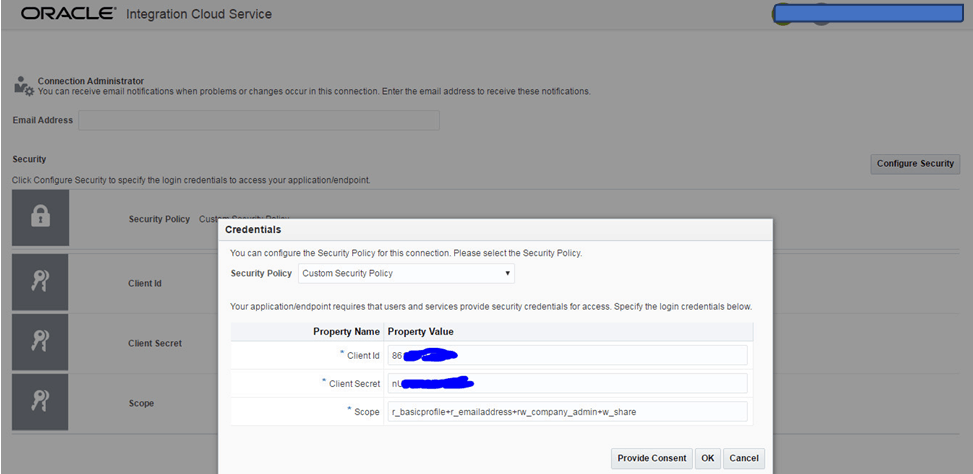The image size is (973, 474).
Task: Click the Property Value column header
Action: click(x=421, y=332)
